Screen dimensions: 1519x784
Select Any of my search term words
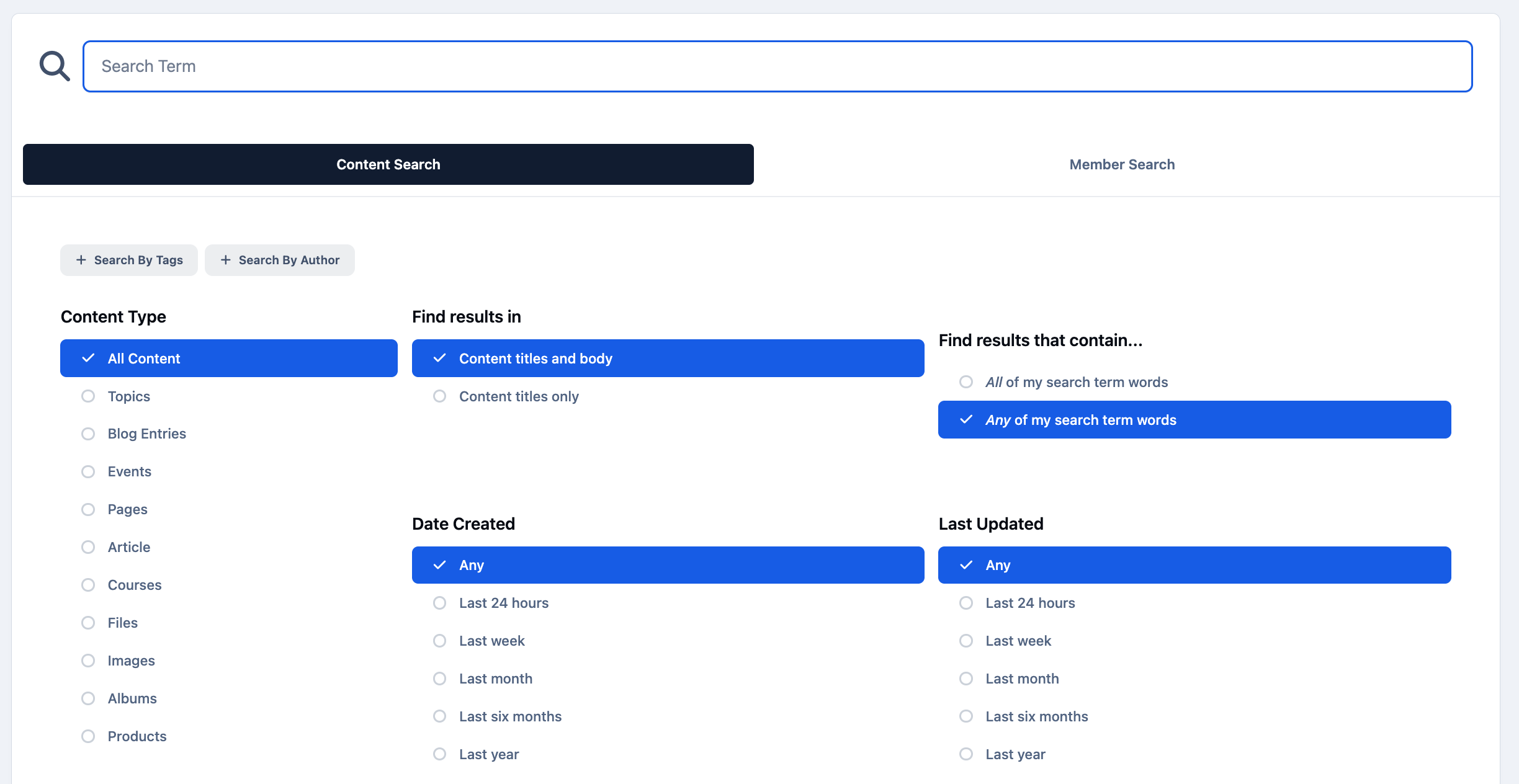[1194, 420]
